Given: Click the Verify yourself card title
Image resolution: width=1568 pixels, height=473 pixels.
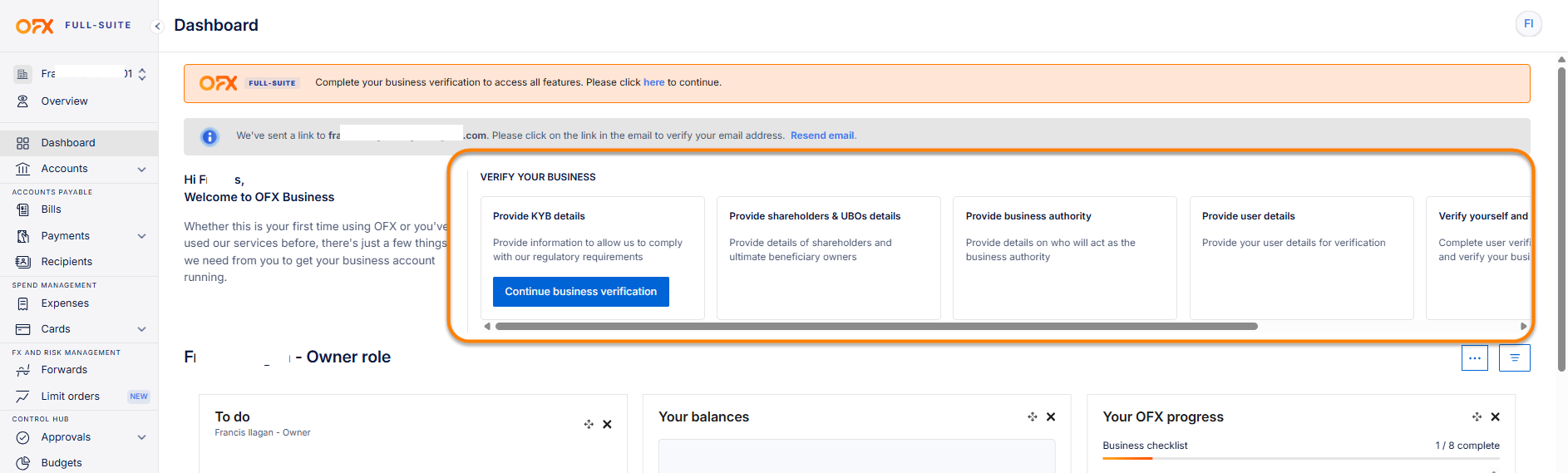Looking at the screenshot, I should [x=1483, y=216].
